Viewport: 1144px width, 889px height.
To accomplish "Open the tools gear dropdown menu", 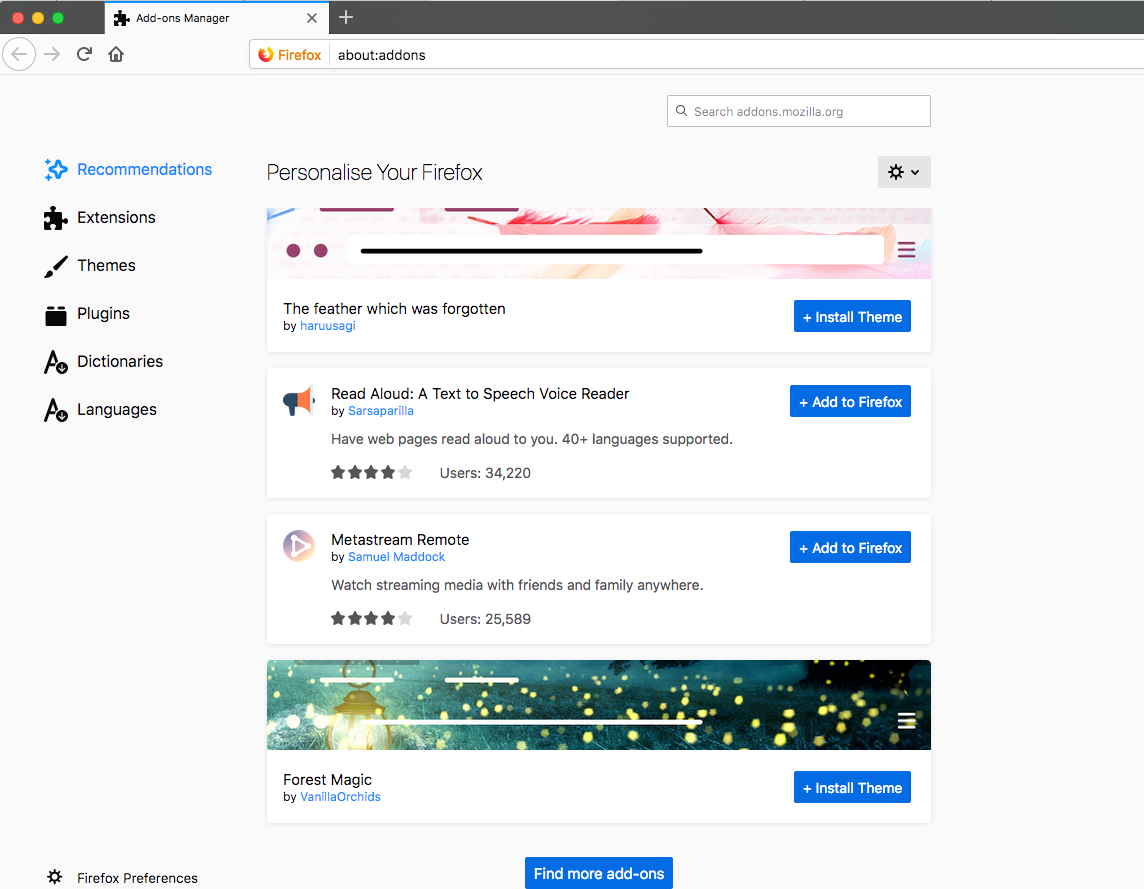I will click(903, 171).
